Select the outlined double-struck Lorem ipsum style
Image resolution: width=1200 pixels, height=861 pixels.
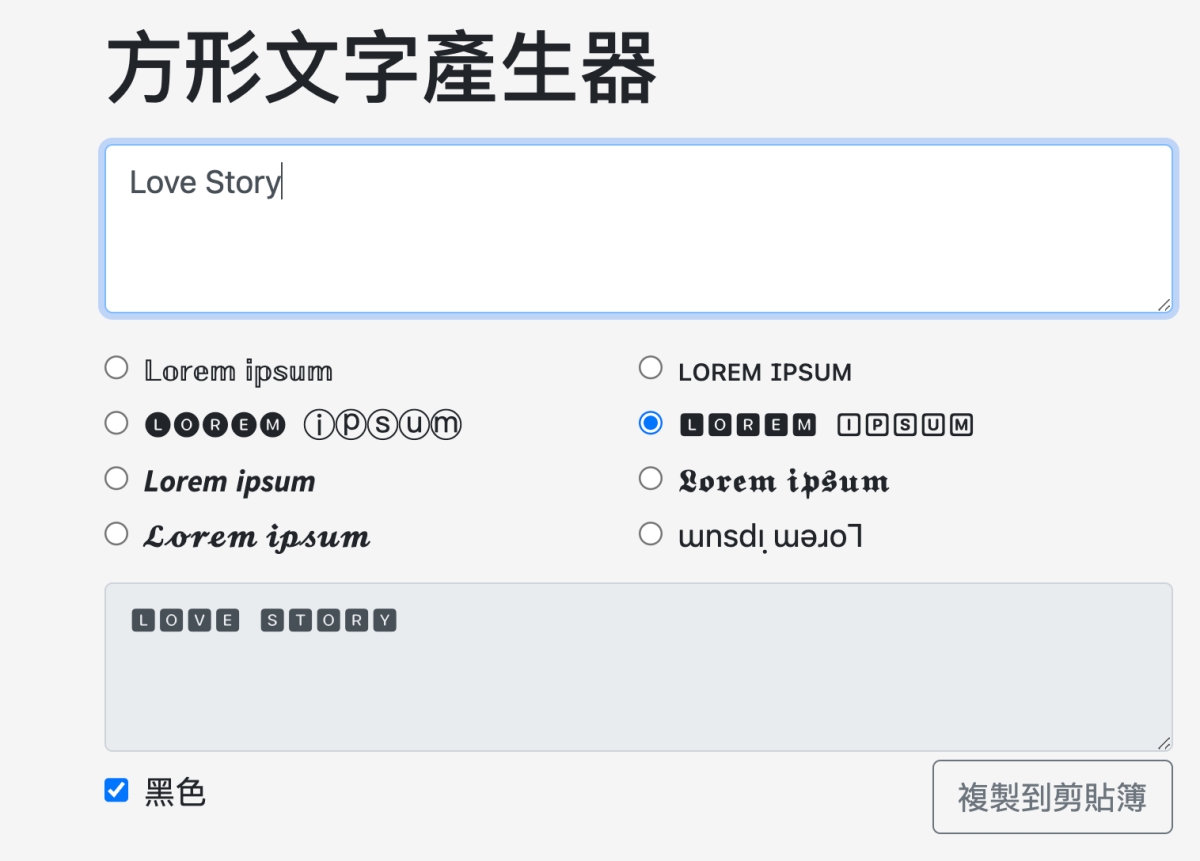pyautogui.click(x=116, y=368)
